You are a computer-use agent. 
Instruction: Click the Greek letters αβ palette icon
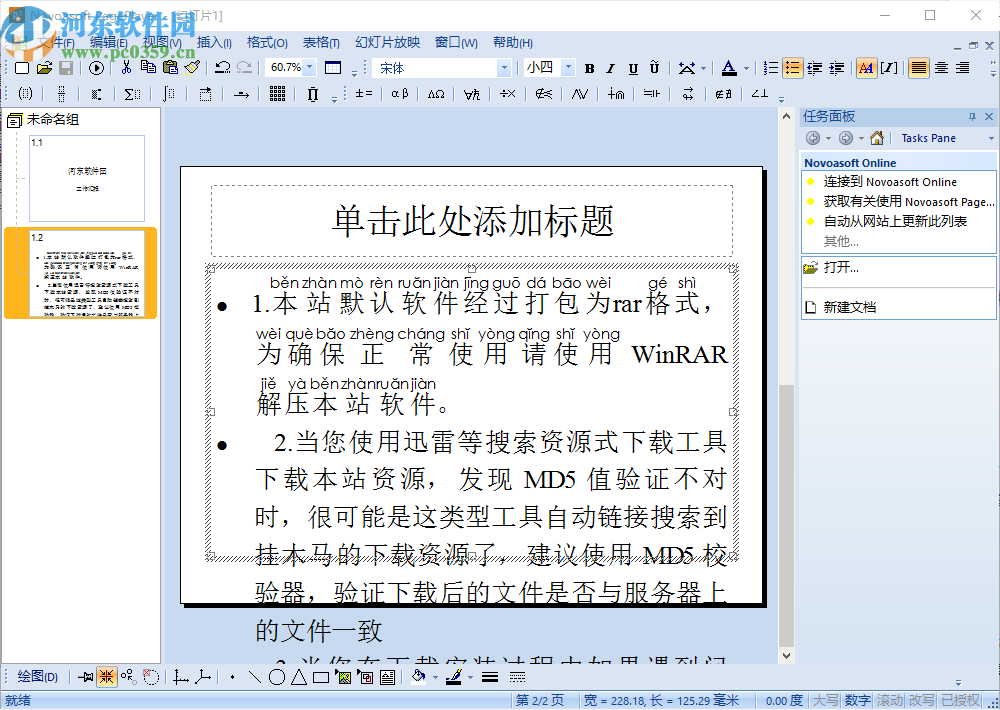[x=399, y=94]
